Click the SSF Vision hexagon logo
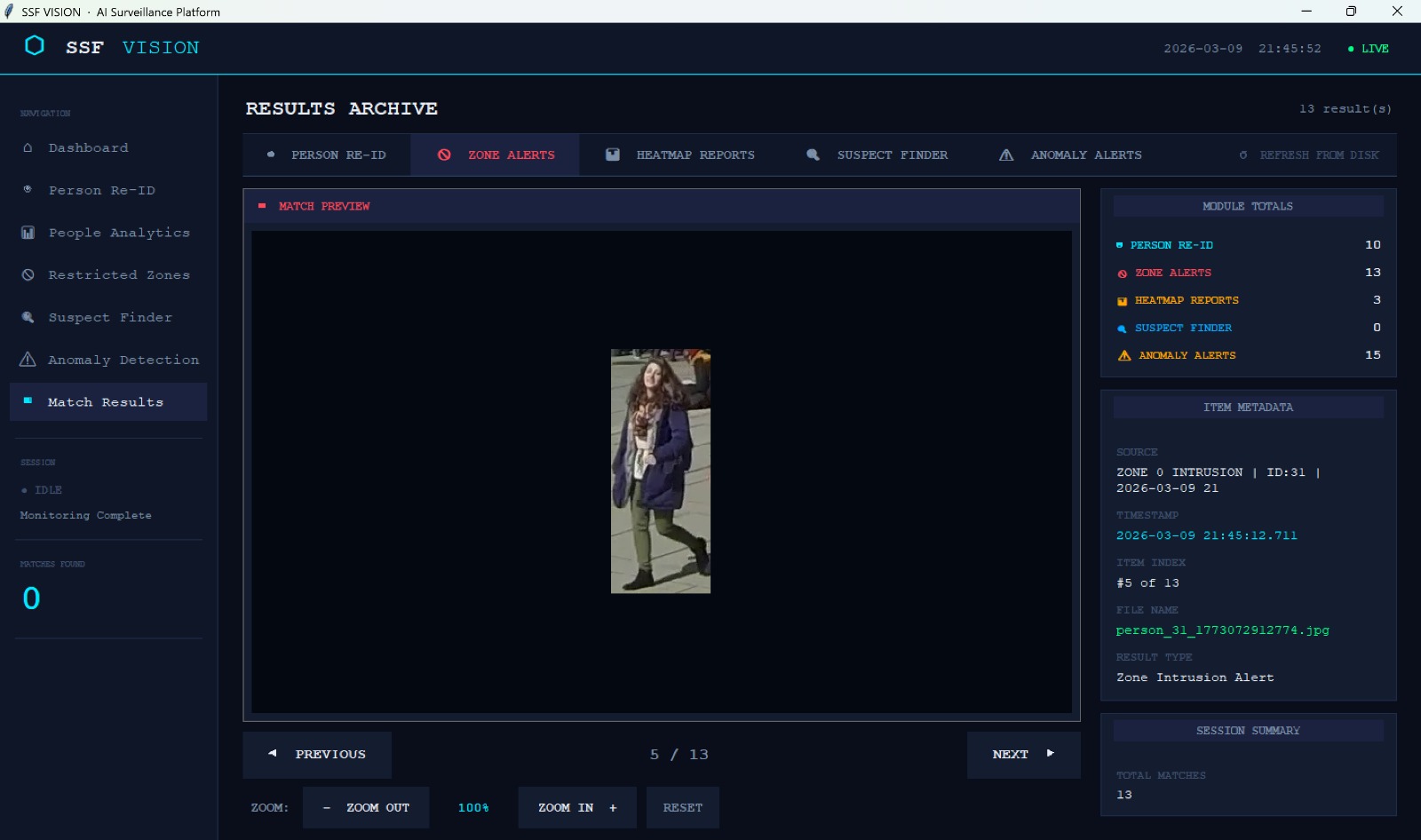Image resolution: width=1421 pixels, height=840 pixels. tap(35, 46)
